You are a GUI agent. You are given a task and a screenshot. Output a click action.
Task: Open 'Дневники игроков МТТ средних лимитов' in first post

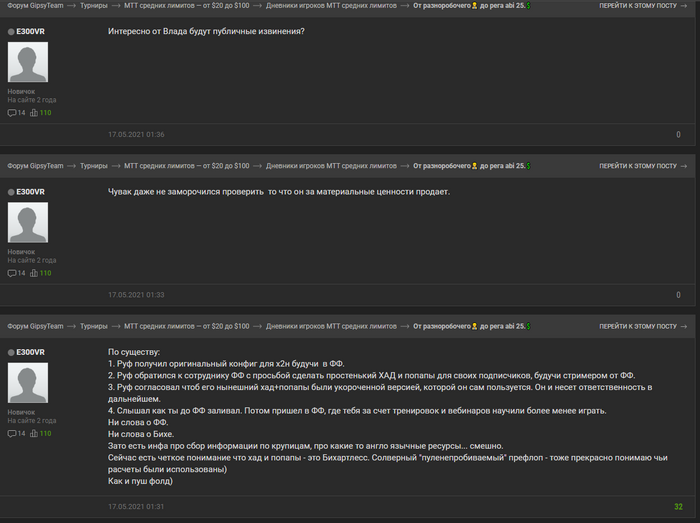click(331, 6)
